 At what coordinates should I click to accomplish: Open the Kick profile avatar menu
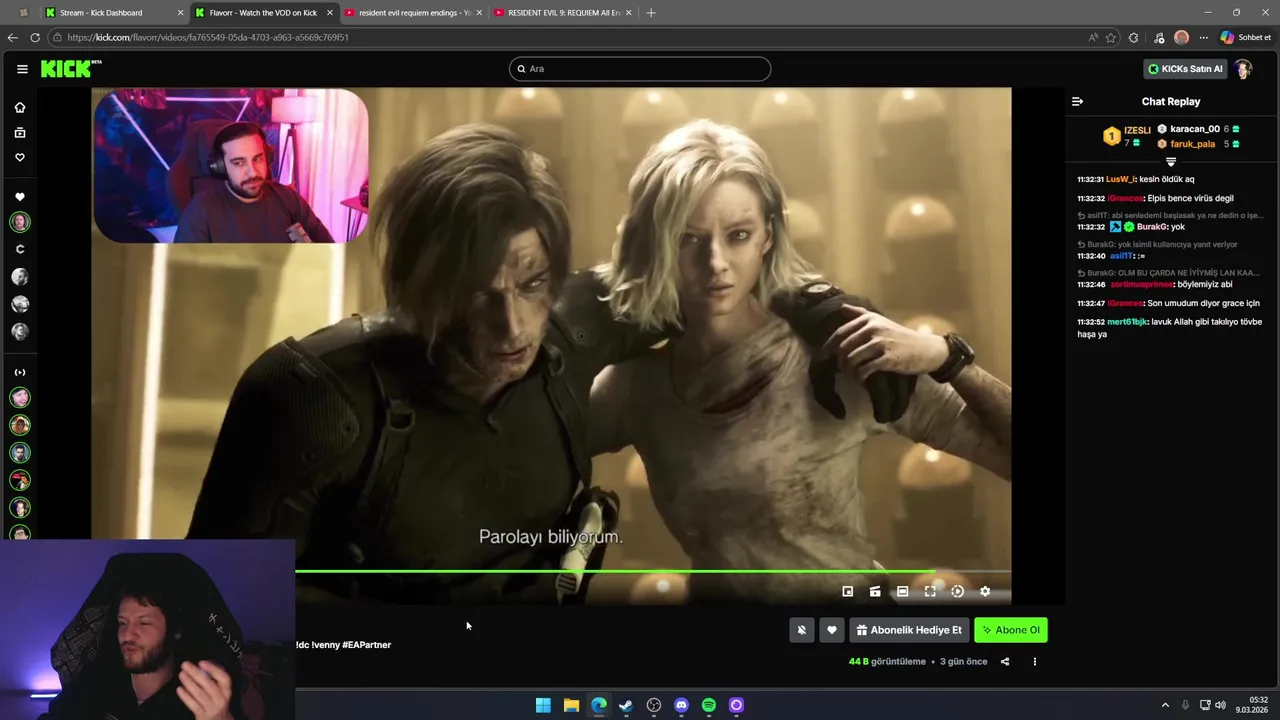tap(1243, 69)
